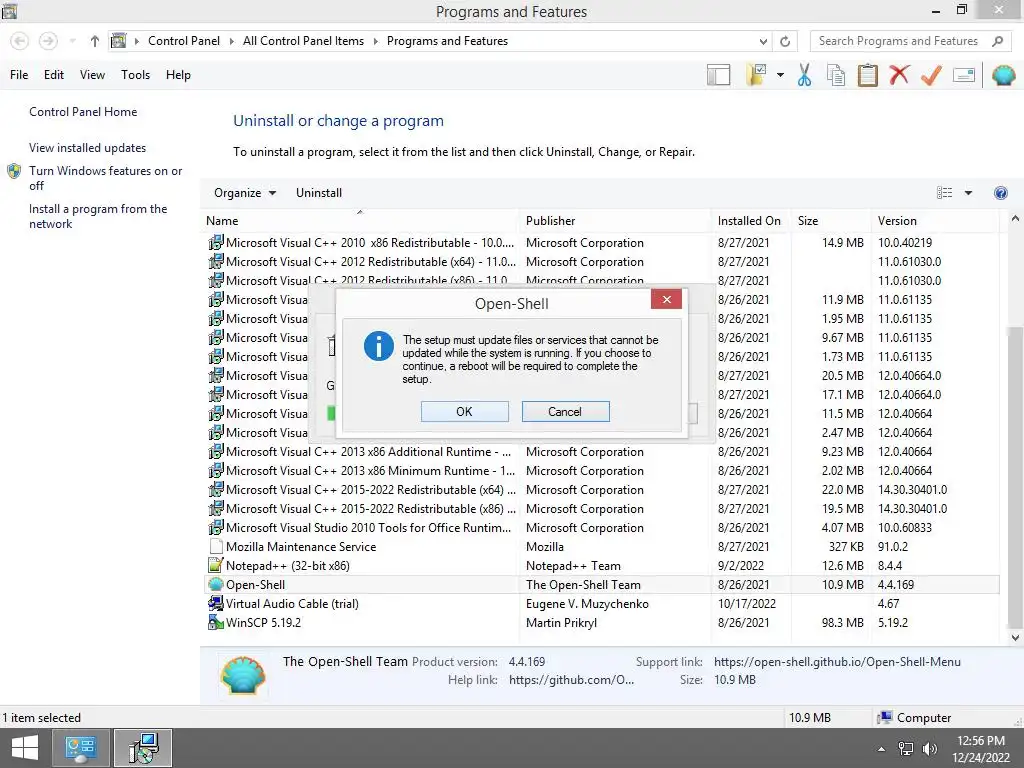Click the Up one level arrow

click(x=95, y=41)
